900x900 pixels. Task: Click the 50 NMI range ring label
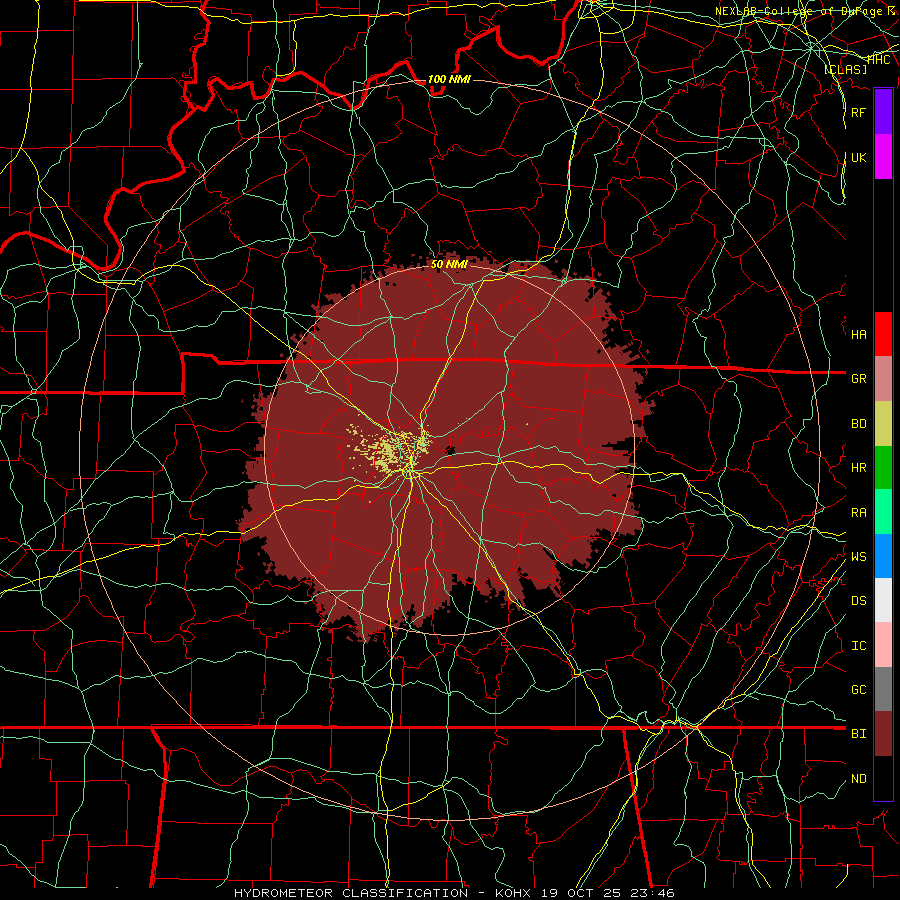pyautogui.click(x=449, y=264)
